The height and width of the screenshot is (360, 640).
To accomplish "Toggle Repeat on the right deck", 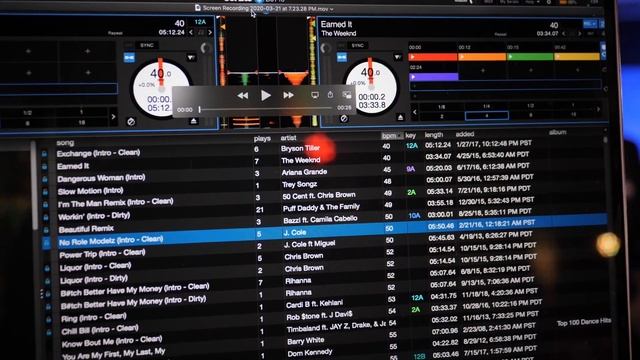I will coord(500,34).
